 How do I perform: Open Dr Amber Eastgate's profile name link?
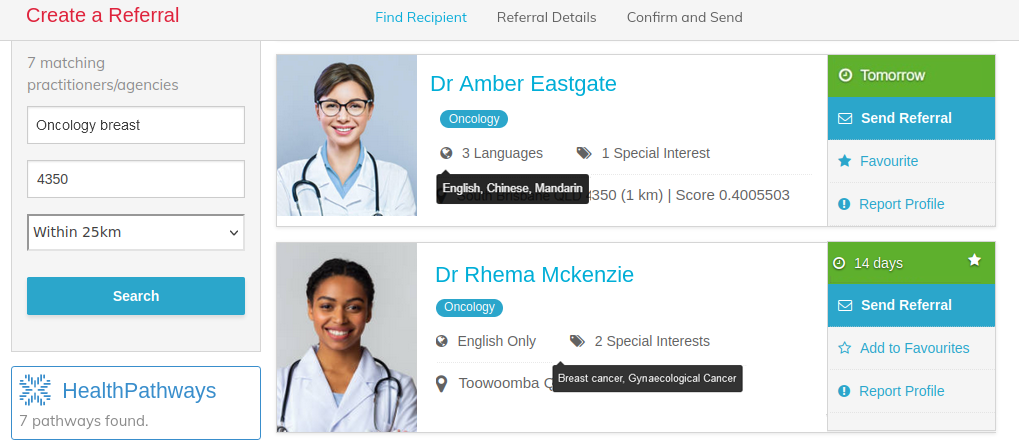(523, 83)
